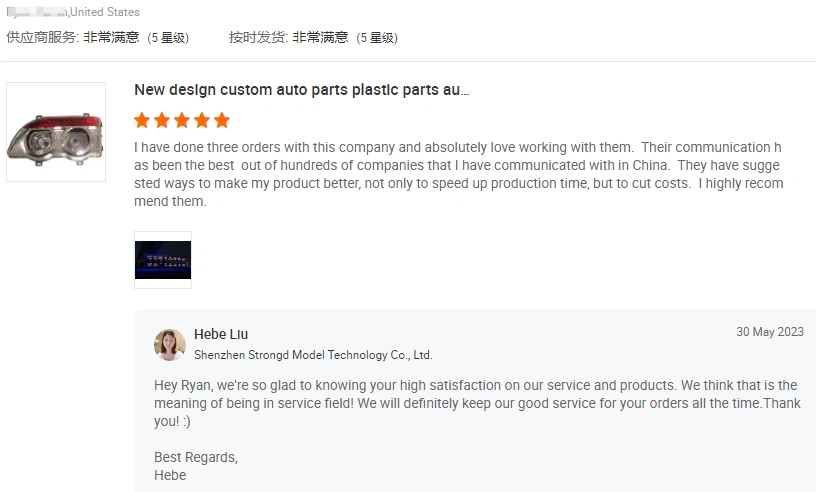The width and height of the screenshot is (816, 492).
Task: Click the 30 May 2023 reply date
Action: click(x=769, y=332)
